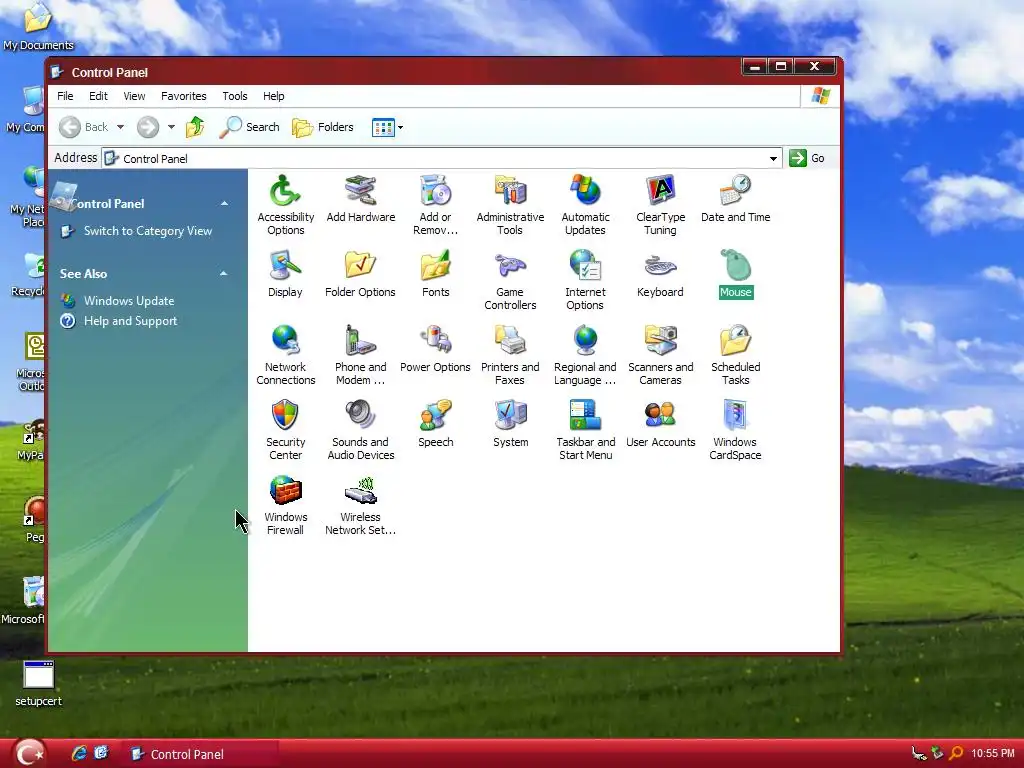
Task: Open Add Hardware wizard icon
Action: 360,199
